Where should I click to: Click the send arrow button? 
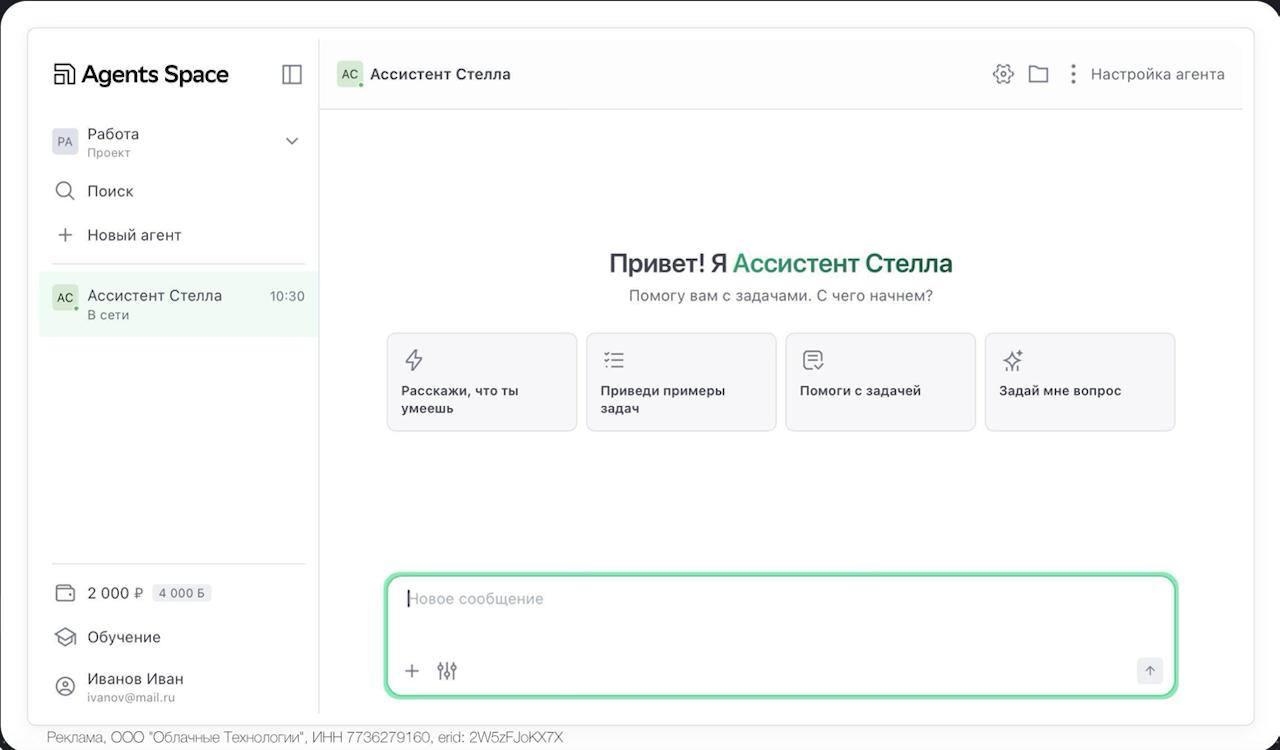click(1150, 671)
